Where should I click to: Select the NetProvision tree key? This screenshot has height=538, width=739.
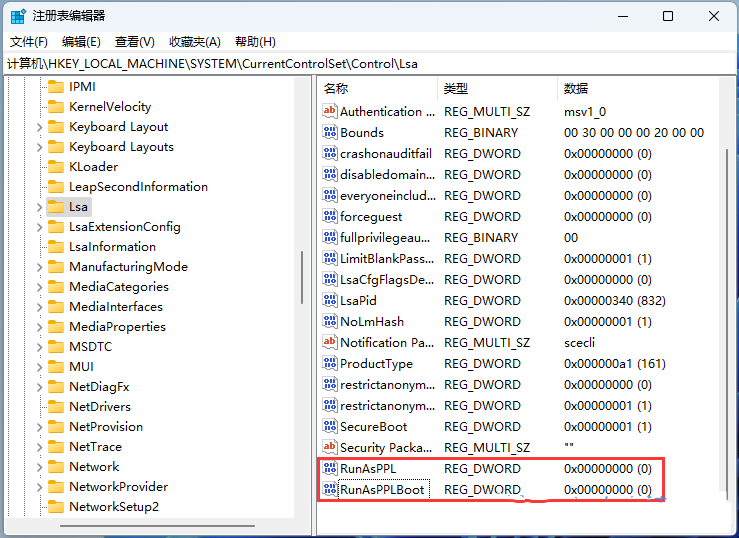click(x=106, y=426)
